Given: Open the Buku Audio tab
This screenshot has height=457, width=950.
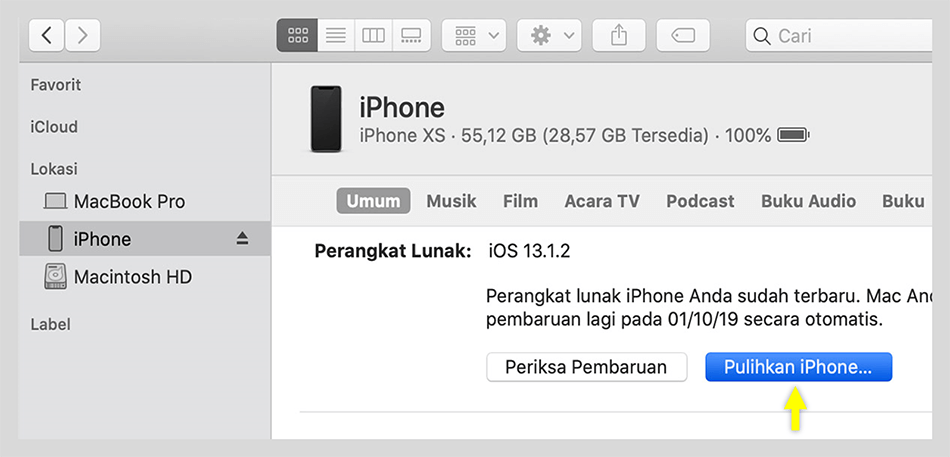Looking at the screenshot, I should click(x=809, y=201).
